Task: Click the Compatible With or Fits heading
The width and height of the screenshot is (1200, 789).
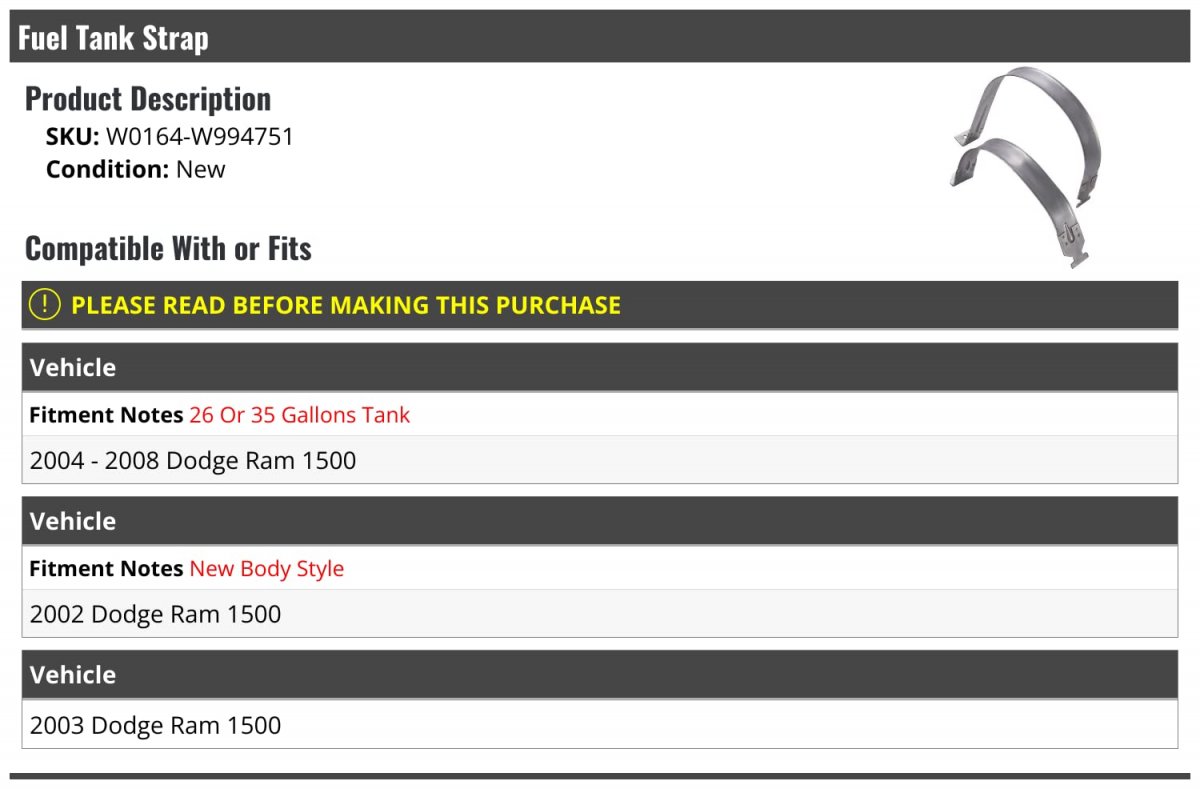Action: (x=168, y=248)
